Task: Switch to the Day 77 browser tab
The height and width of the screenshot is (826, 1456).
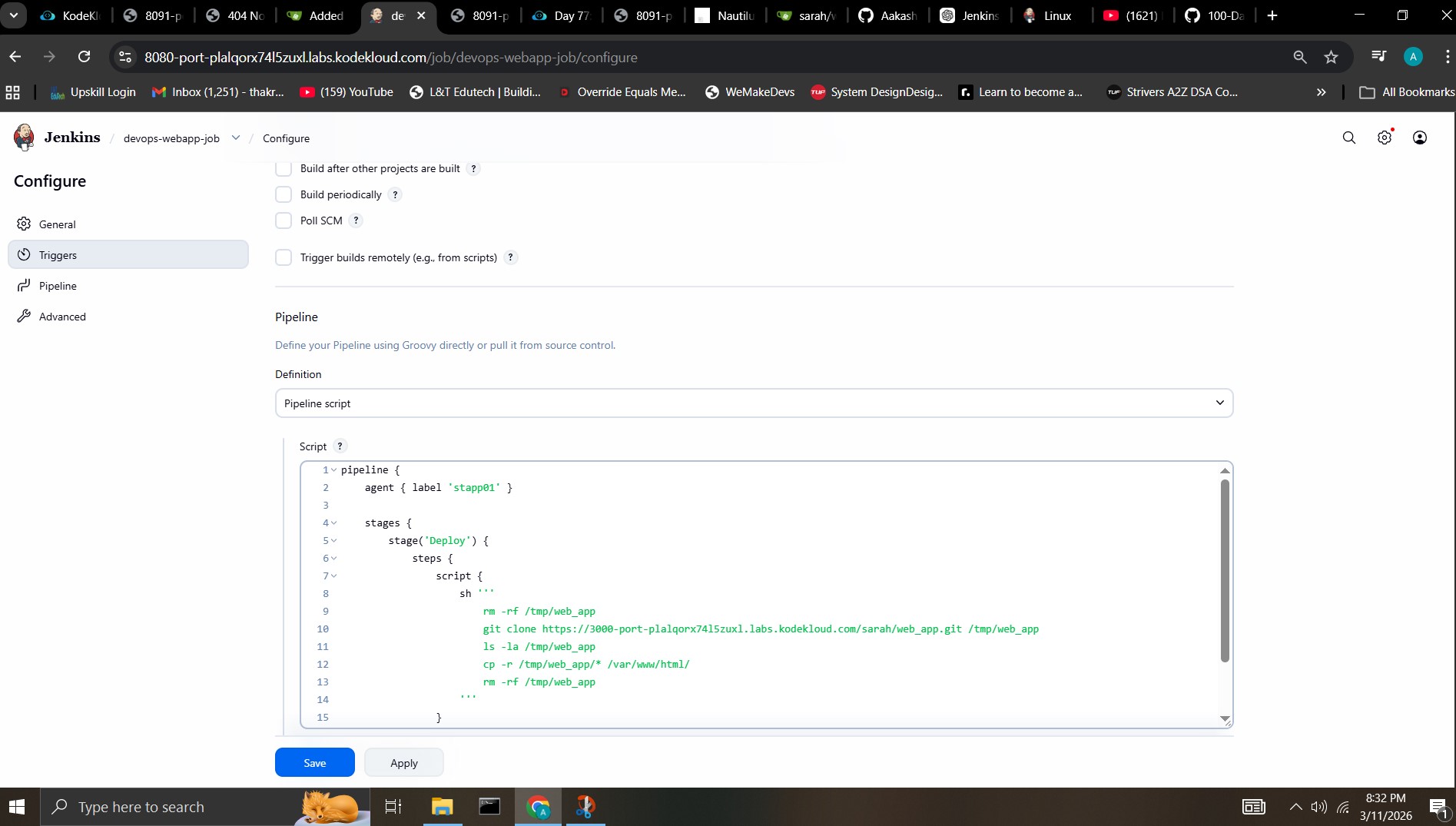Action: coord(562,15)
